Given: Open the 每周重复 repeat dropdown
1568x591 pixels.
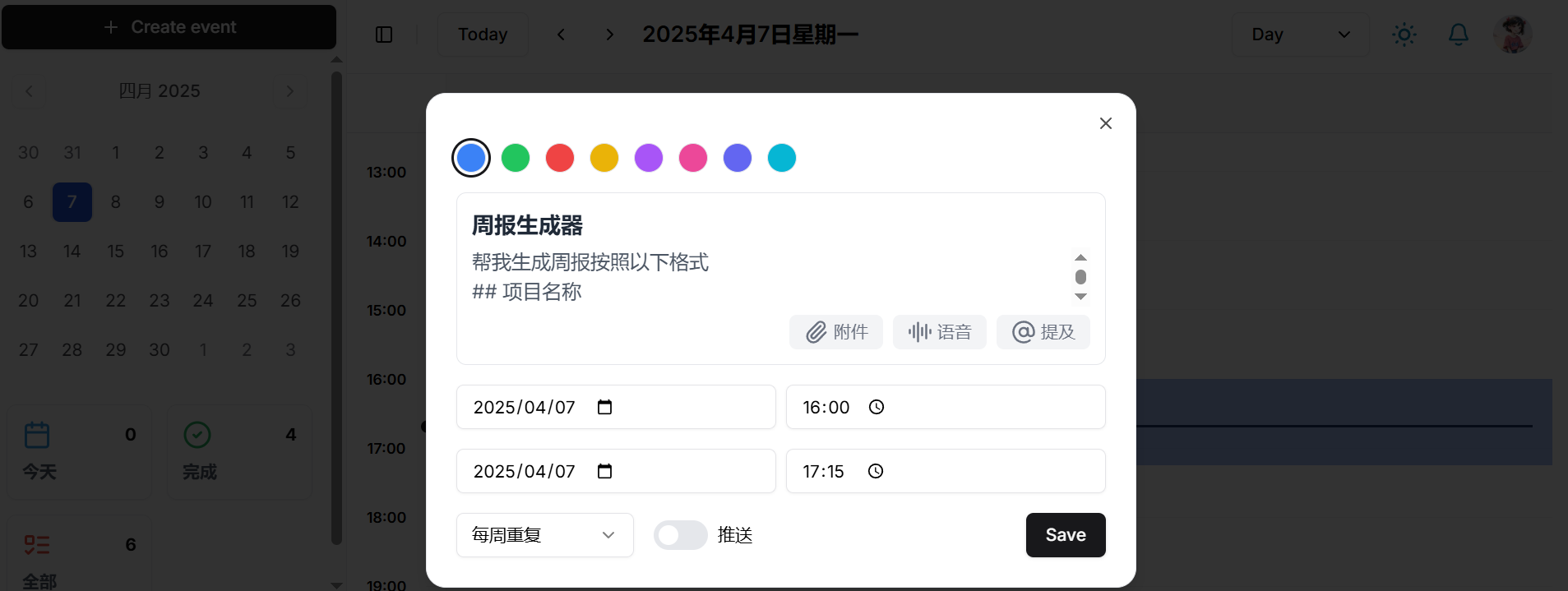Looking at the screenshot, I should (544, 535).
